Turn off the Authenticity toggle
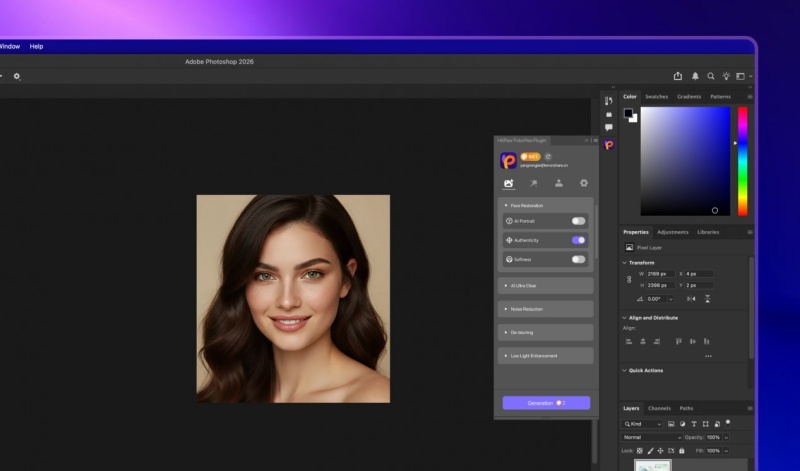Image resolution: width=800 pixels, height=471 pixels. 578,240
